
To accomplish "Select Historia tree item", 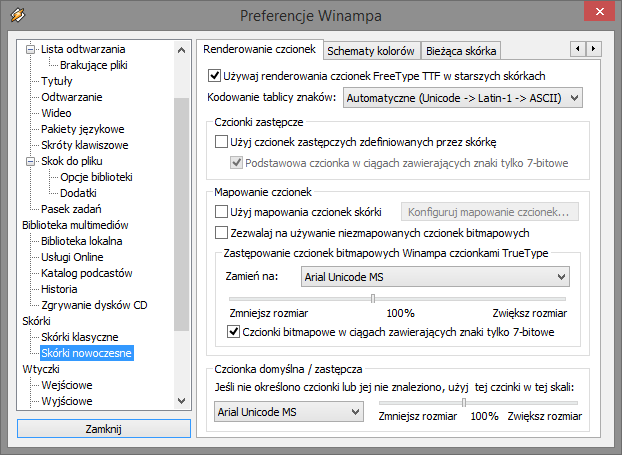I will [59, 289].
